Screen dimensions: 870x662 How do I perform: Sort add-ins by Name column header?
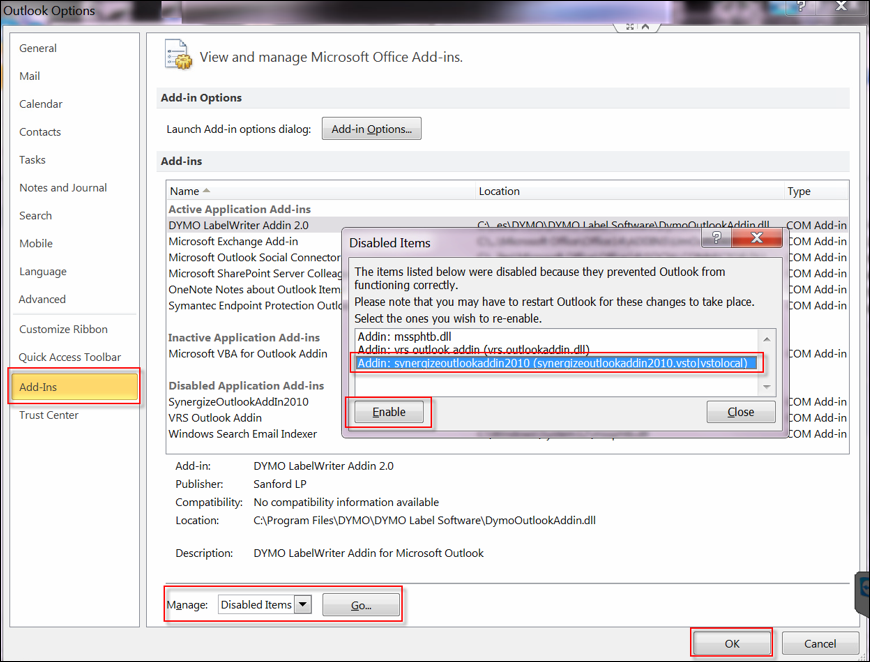click(x=321, y=191)
